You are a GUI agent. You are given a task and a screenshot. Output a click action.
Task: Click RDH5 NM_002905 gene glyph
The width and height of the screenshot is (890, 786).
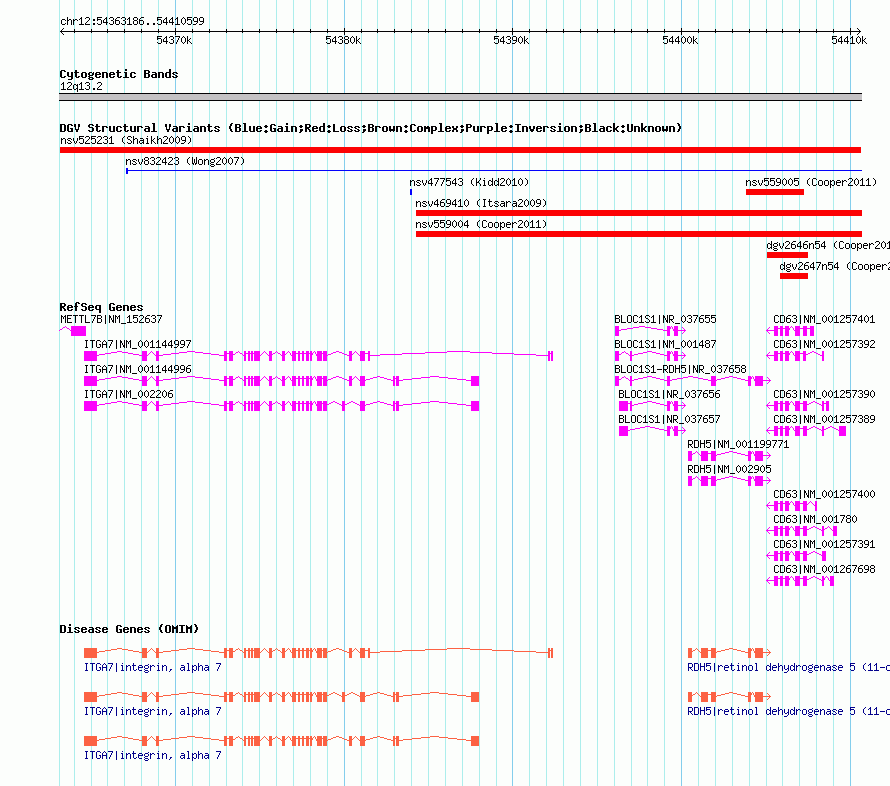pos(729,481)
